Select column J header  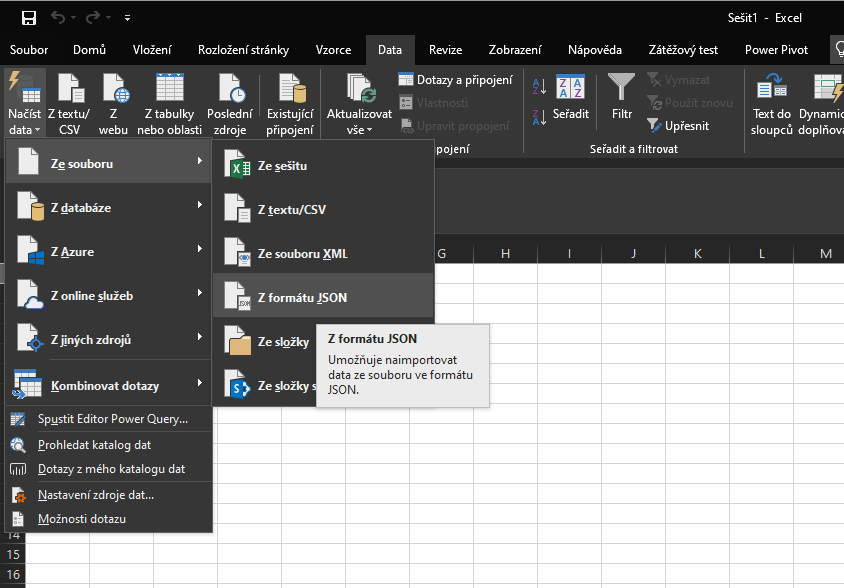pos(633,254)
